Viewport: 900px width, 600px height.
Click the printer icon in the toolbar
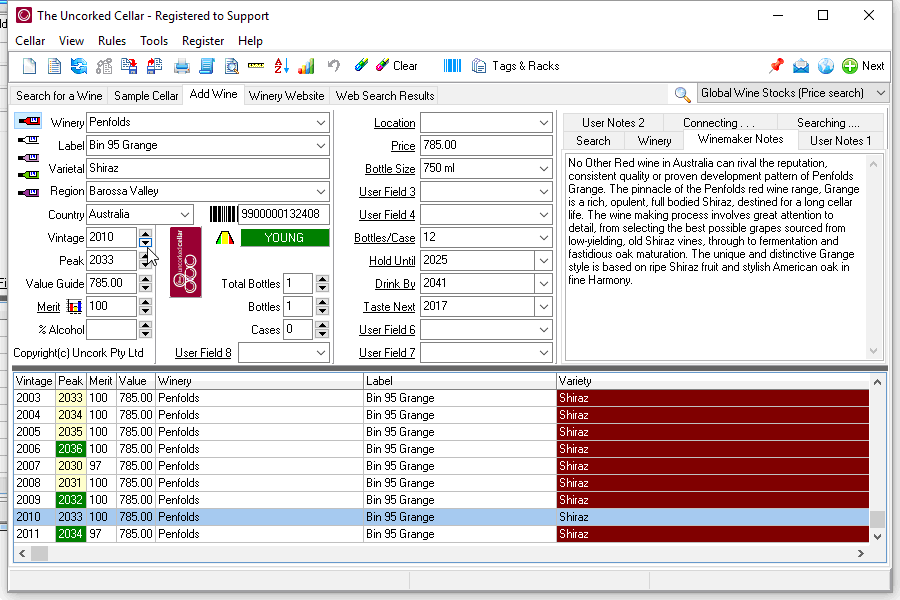(182, 66)
